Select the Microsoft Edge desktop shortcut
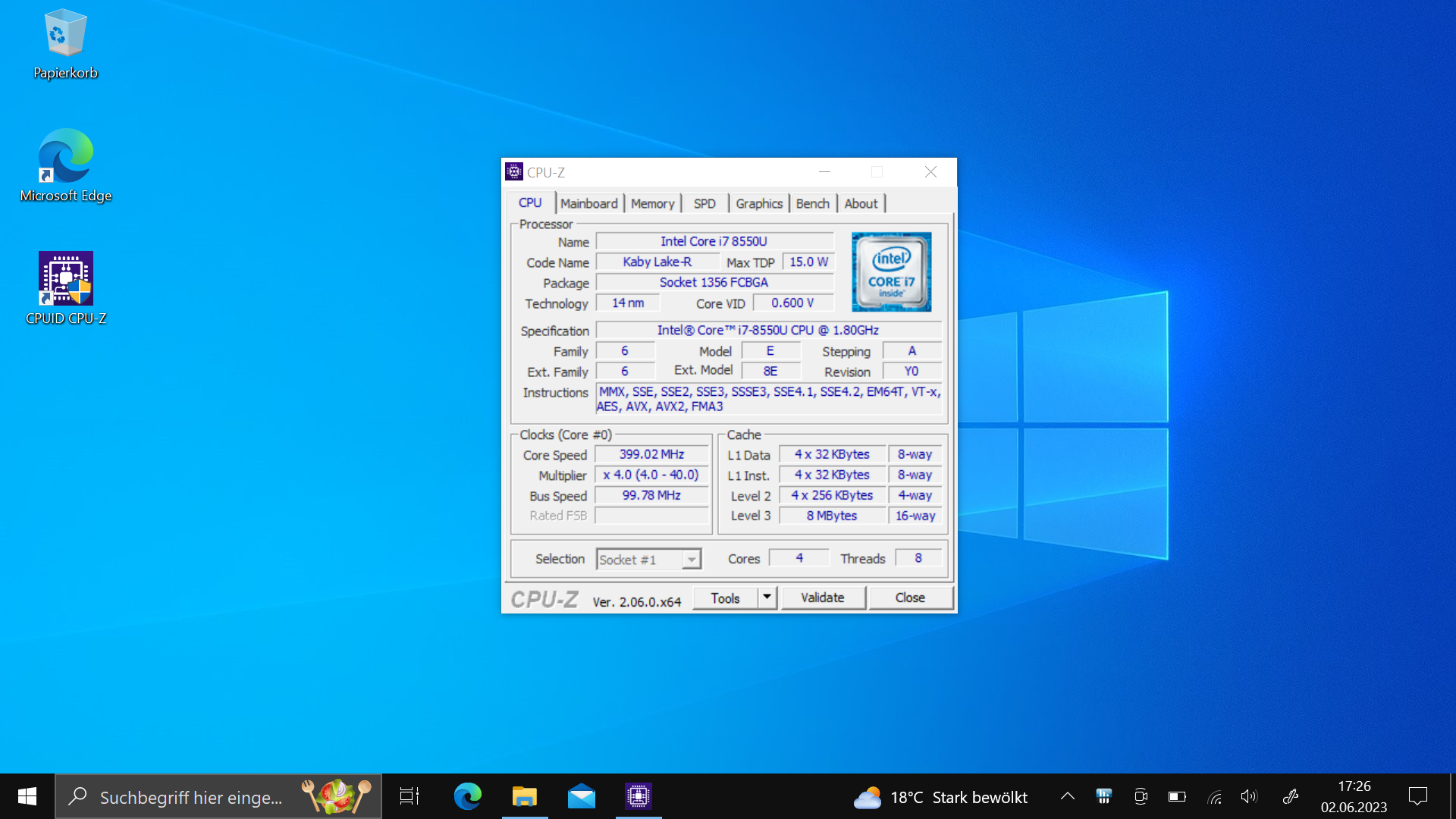This screenshot has height=819, width=1456. (65, 165)
